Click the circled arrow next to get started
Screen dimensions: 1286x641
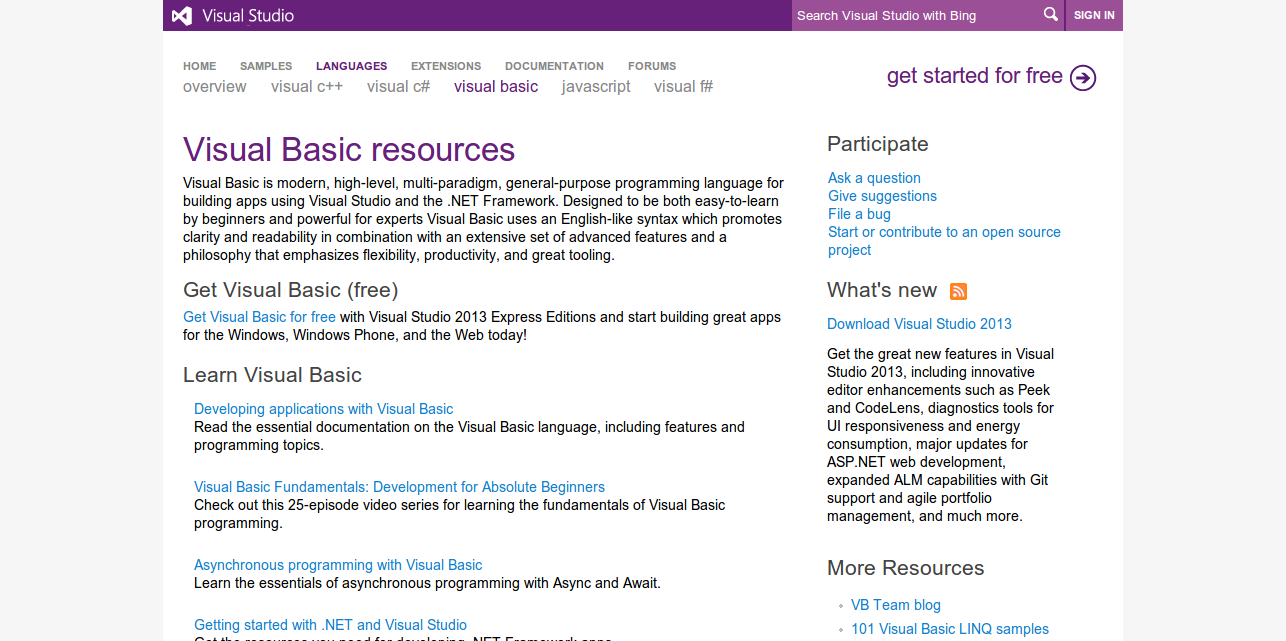point(1083,77)
